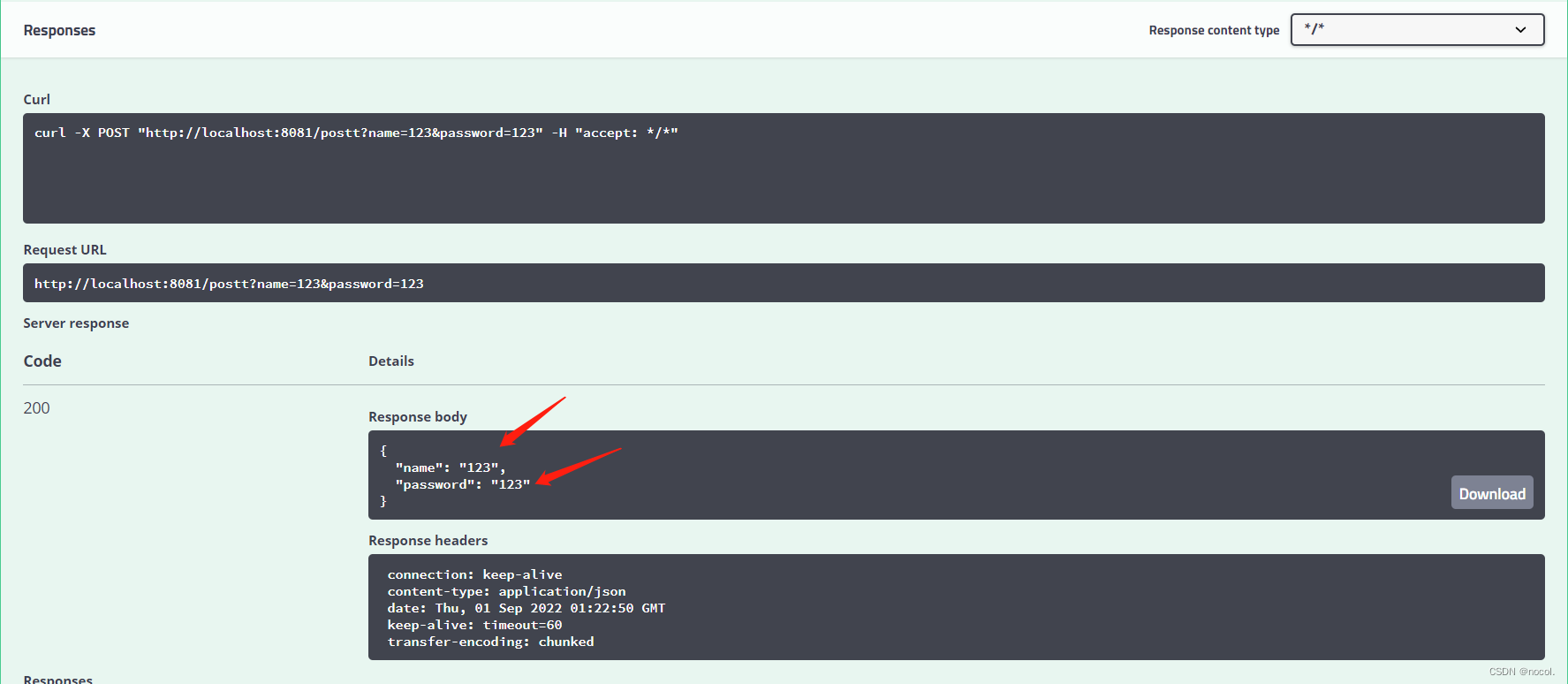1568x684 pixels.
Task: Download the response body
Action: [x=1492, y=493]
